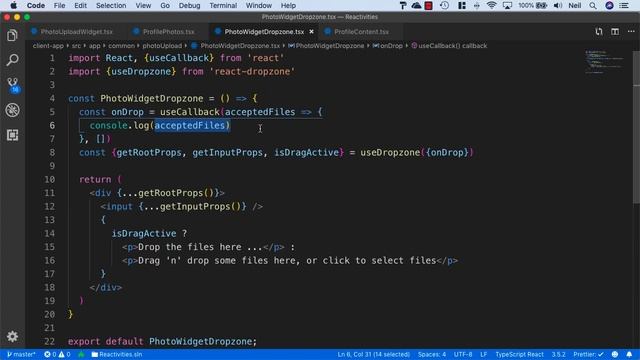Open the volume menu bar icon
This screenshot has width=640, height=360.
(x=558, y=5)
